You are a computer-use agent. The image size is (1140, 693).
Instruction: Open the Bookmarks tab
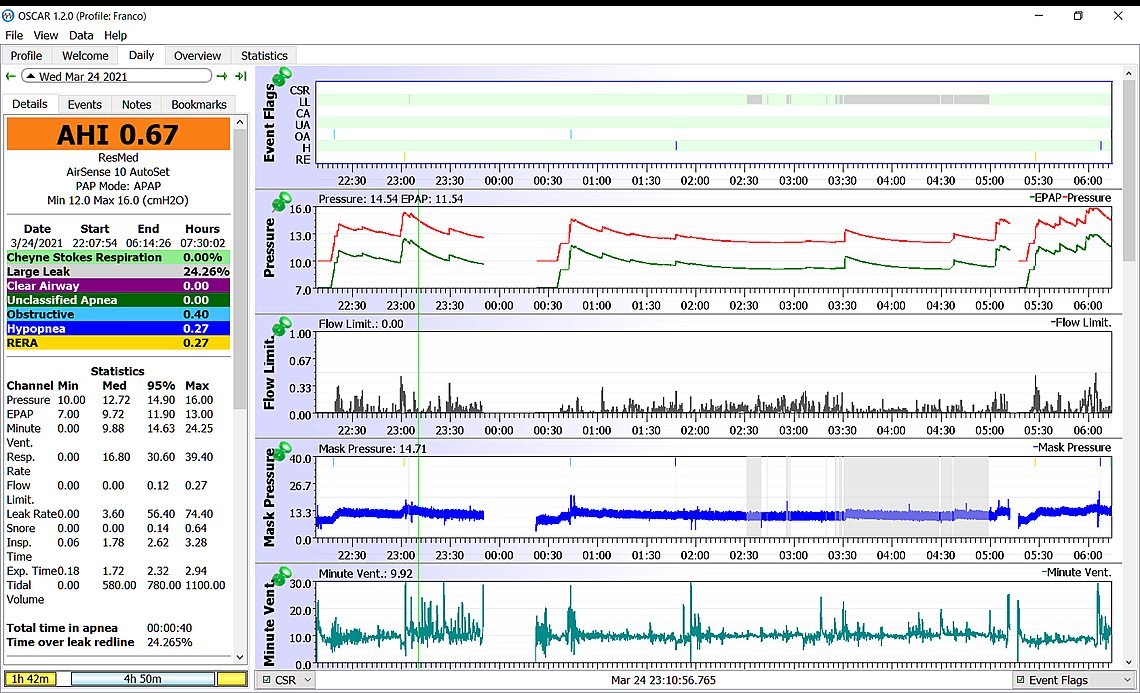198,104
